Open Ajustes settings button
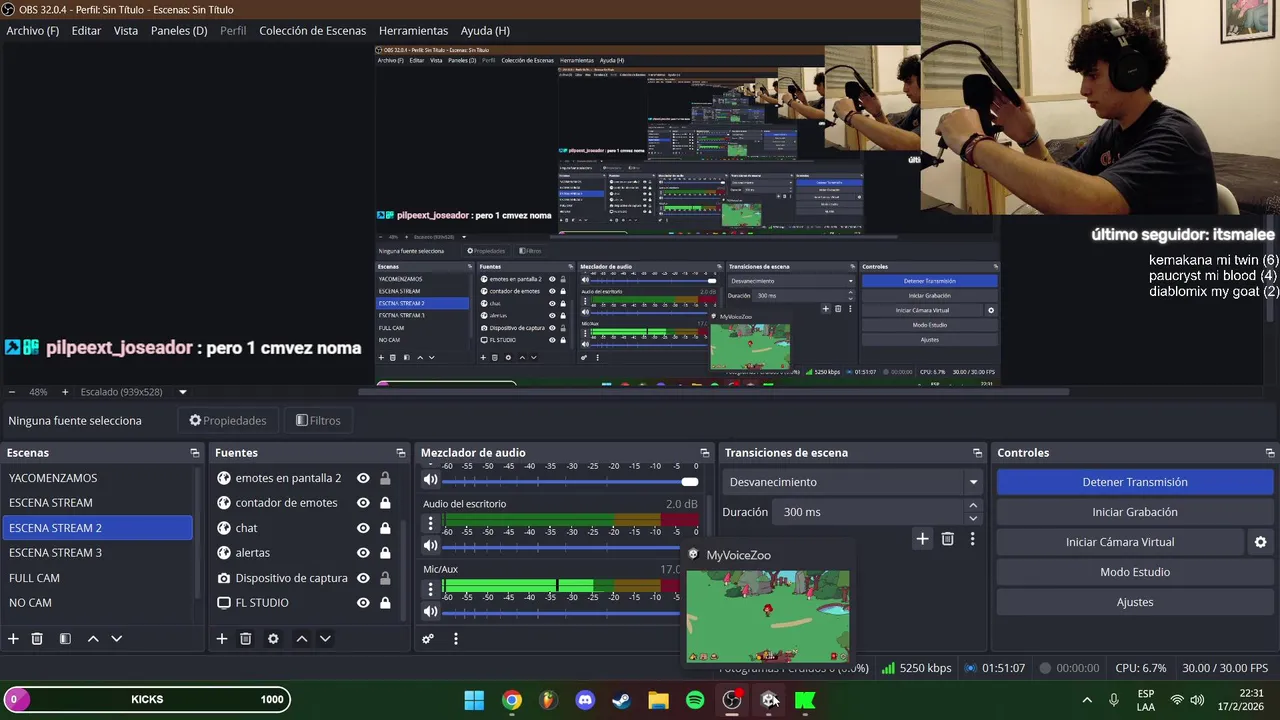 pyautogui.click(x=1134, y=602)
